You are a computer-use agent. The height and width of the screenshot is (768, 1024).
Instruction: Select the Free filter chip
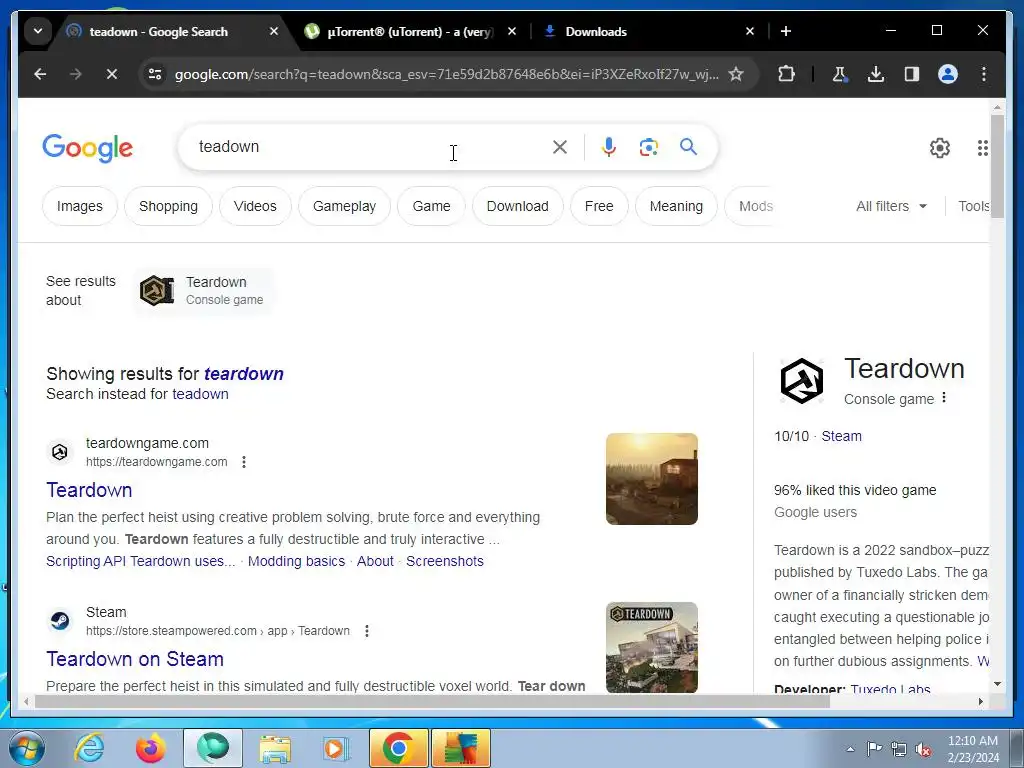[599, 206]
